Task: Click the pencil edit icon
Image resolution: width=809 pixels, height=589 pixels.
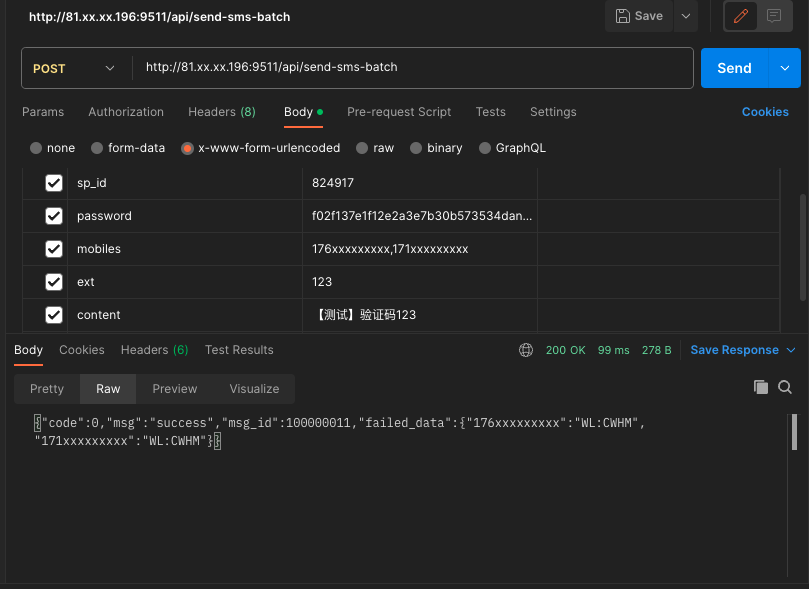Action: (x=740, y=16)
